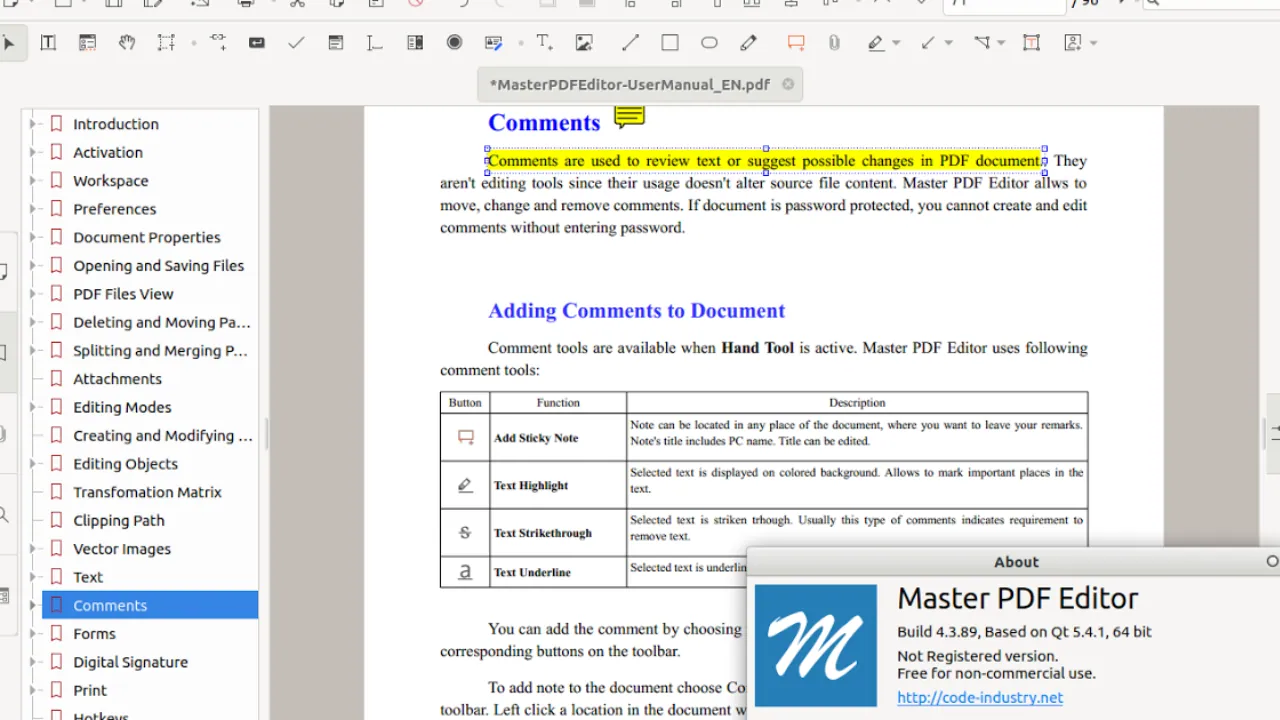Click the 'Text Strikethrough' table cell
This screenshot has height=720, width=1280.
click(558, 533)
